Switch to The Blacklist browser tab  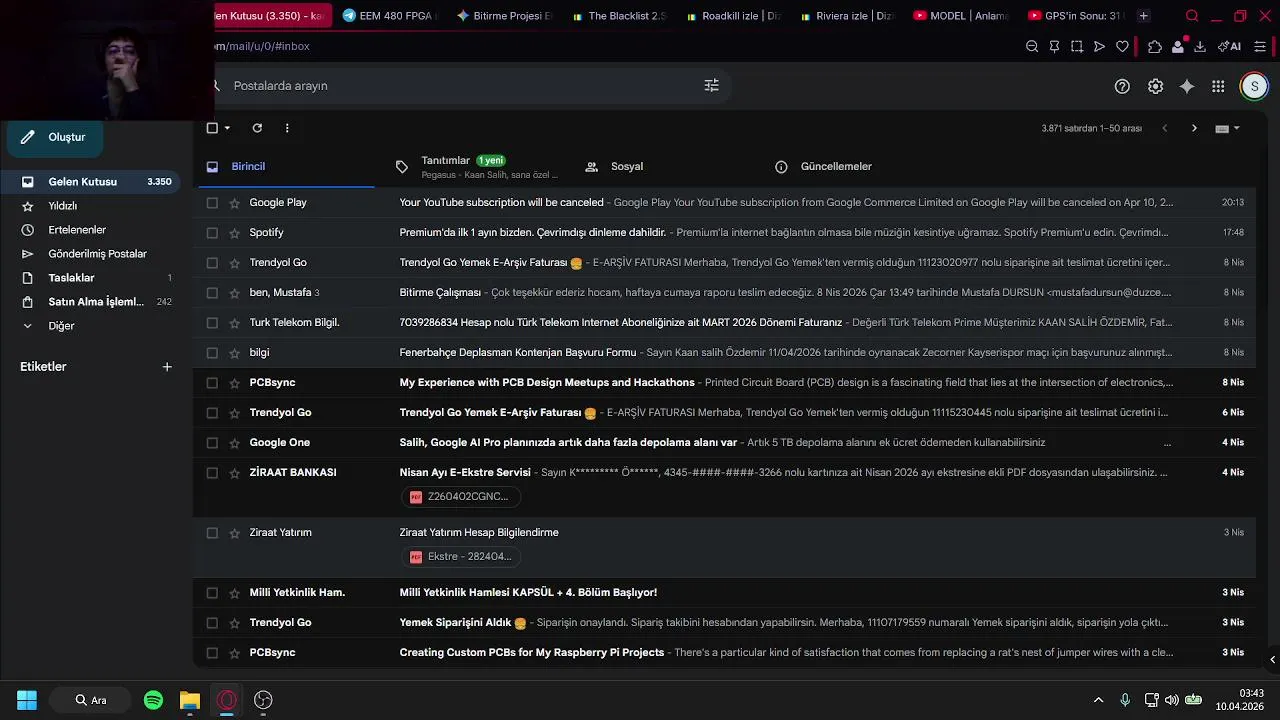[x=619, y=16]
